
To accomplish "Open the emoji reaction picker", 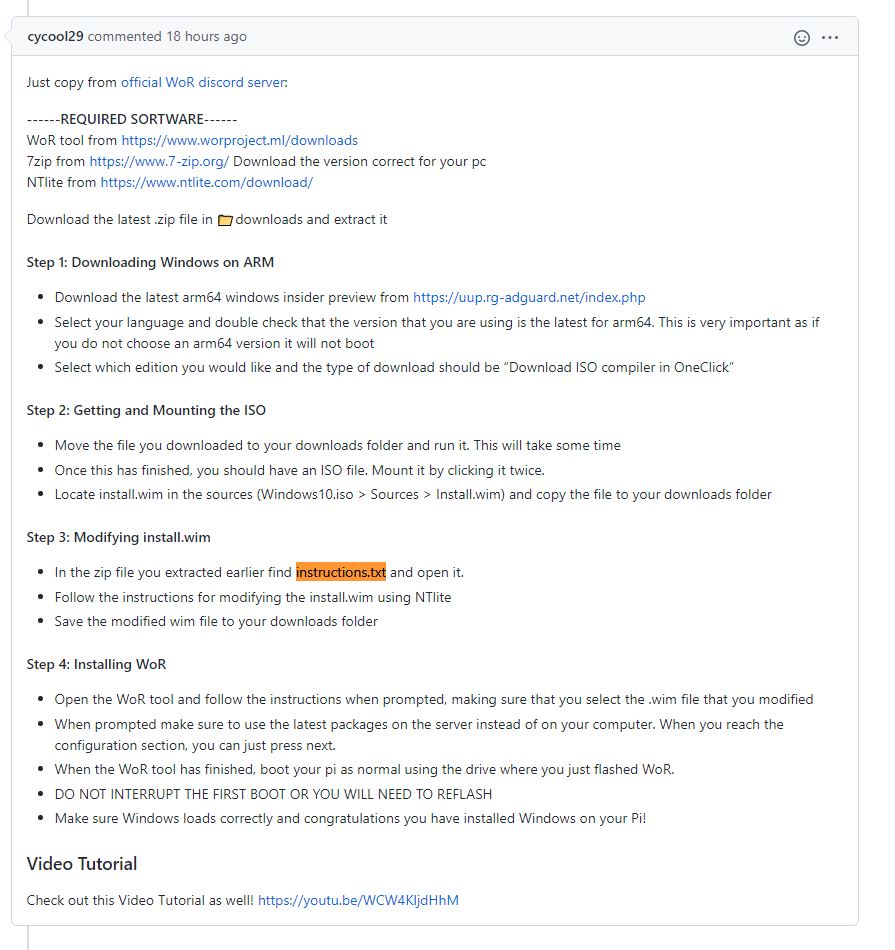I will [802, 37].
